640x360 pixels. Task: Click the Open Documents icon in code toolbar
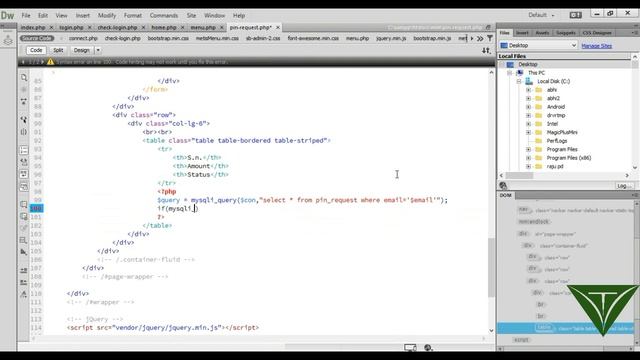(24, 78)
